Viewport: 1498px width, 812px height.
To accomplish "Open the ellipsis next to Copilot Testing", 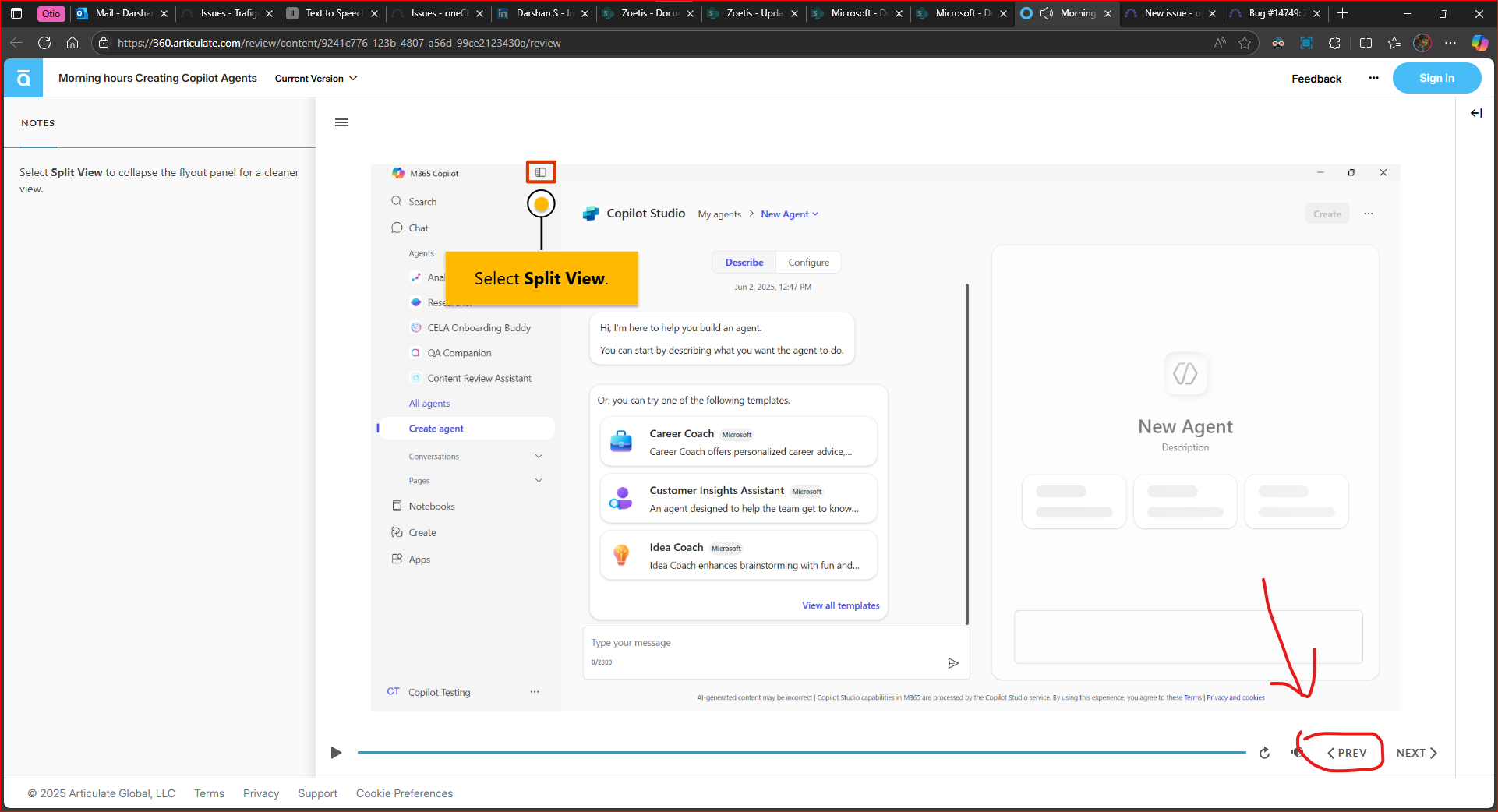I will tap(535, 692).
